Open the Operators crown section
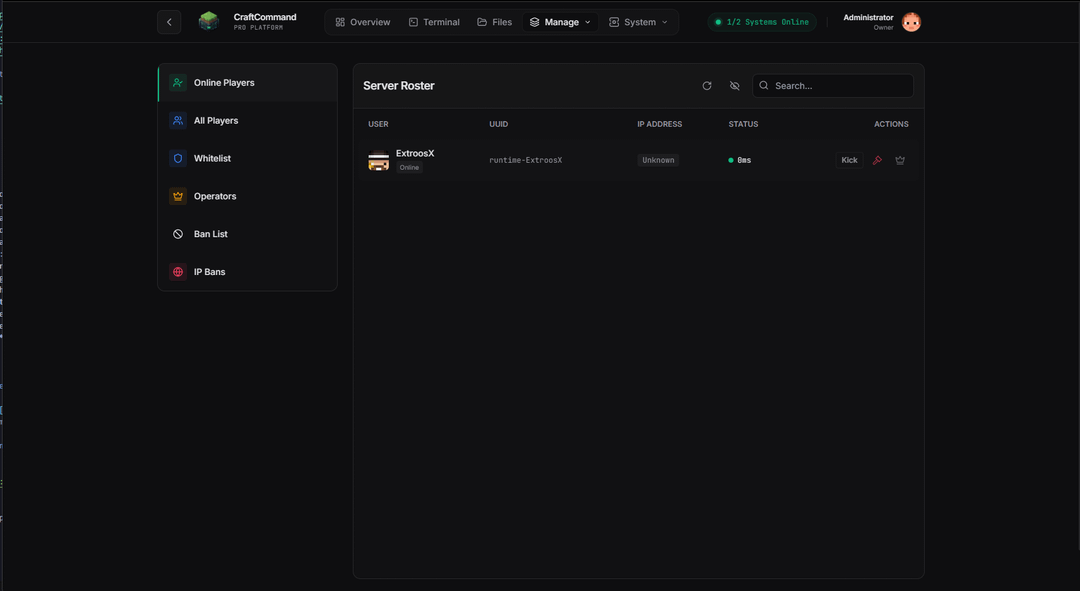This screenshot has width=1080, height=591. (215, 196)
